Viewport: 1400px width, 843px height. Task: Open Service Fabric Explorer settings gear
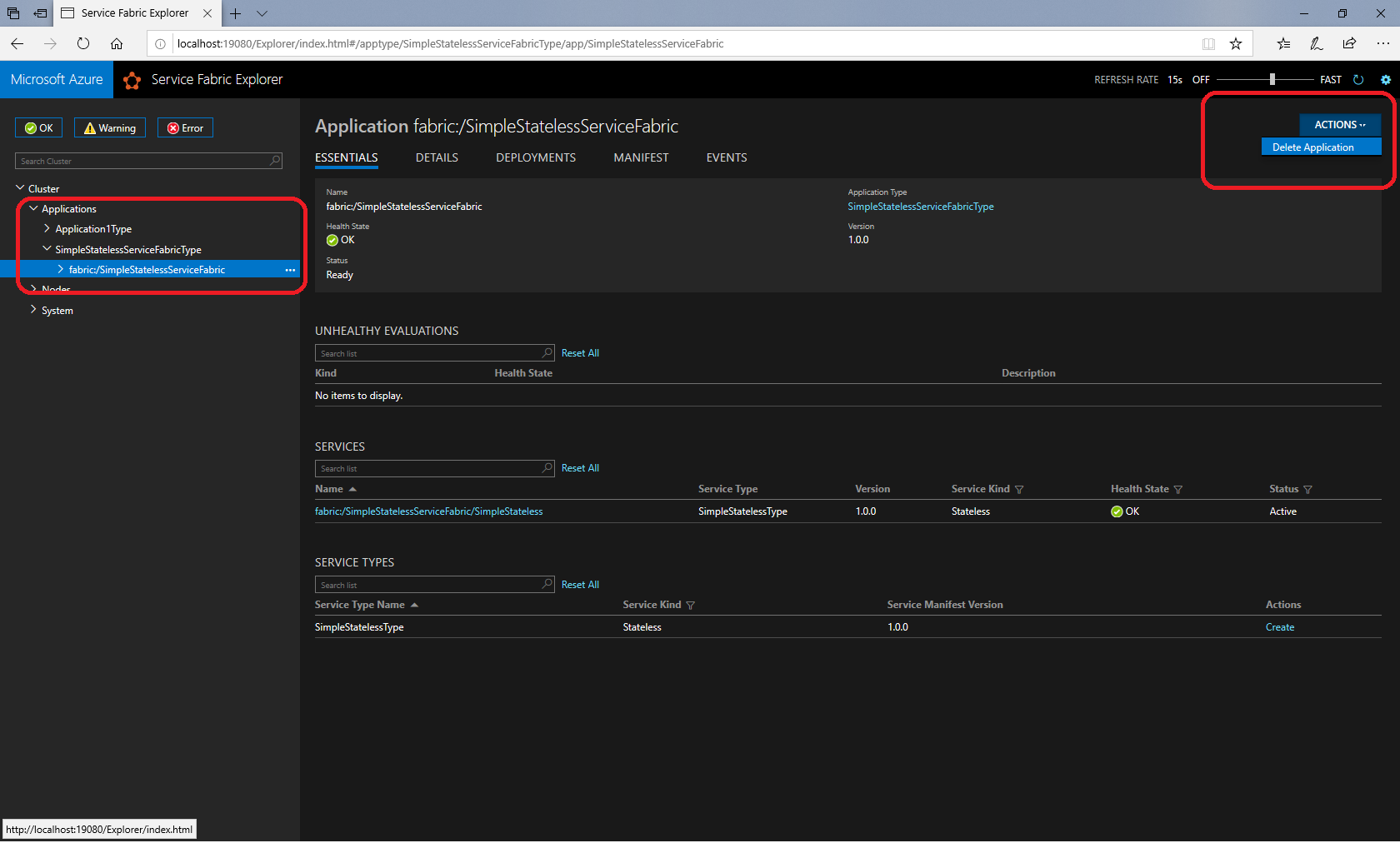coord(1386,80)
